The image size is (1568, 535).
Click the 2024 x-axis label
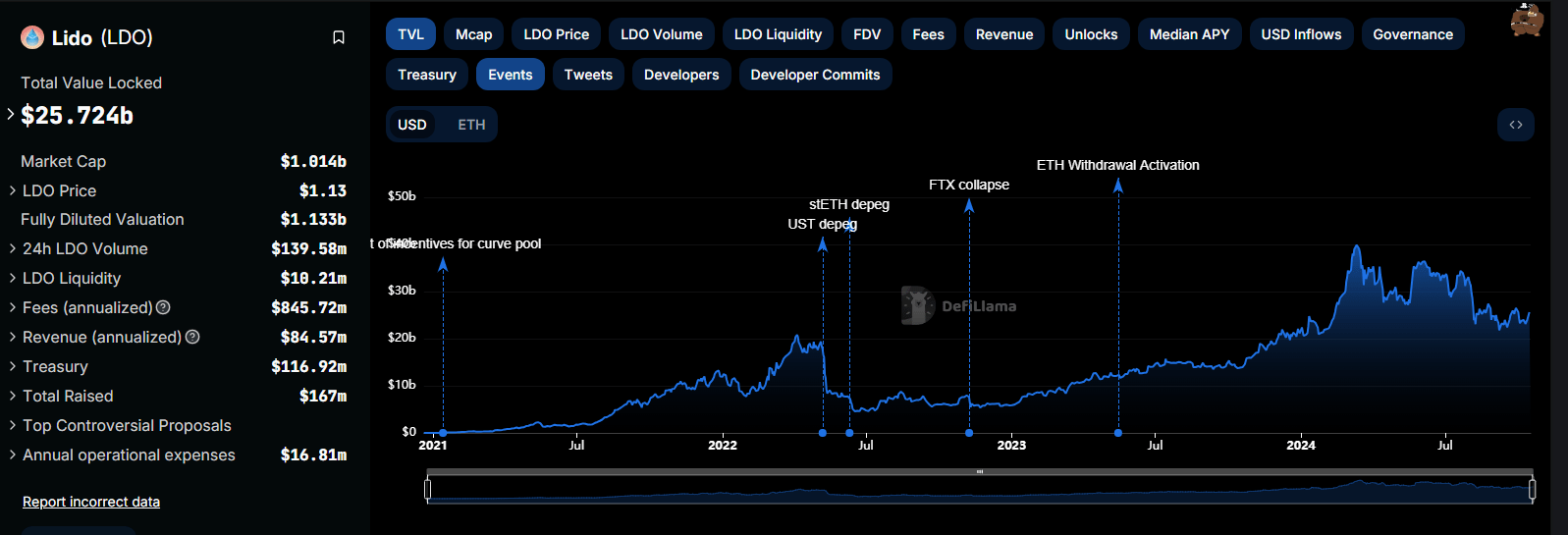point(1301,446)
